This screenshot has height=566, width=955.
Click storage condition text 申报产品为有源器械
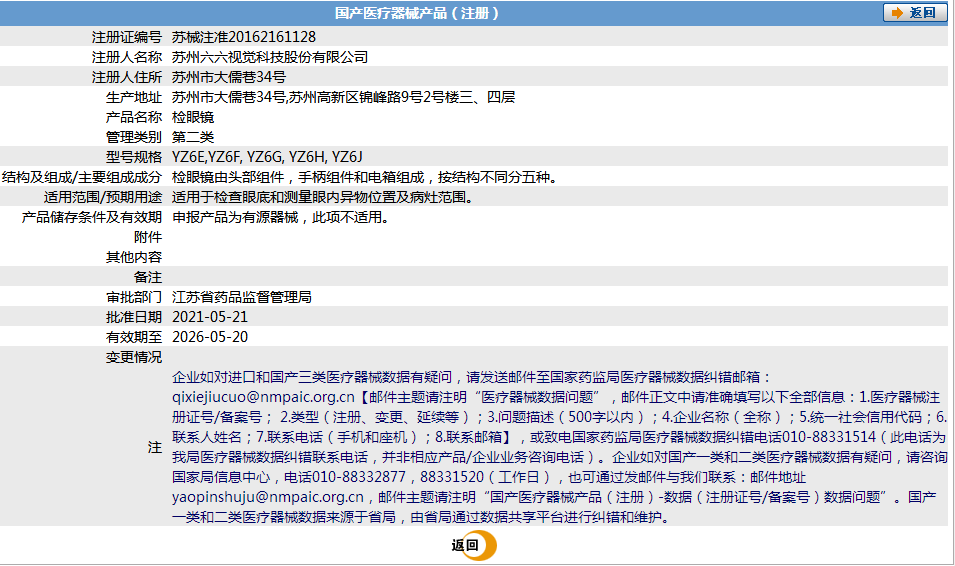(281, 218)
